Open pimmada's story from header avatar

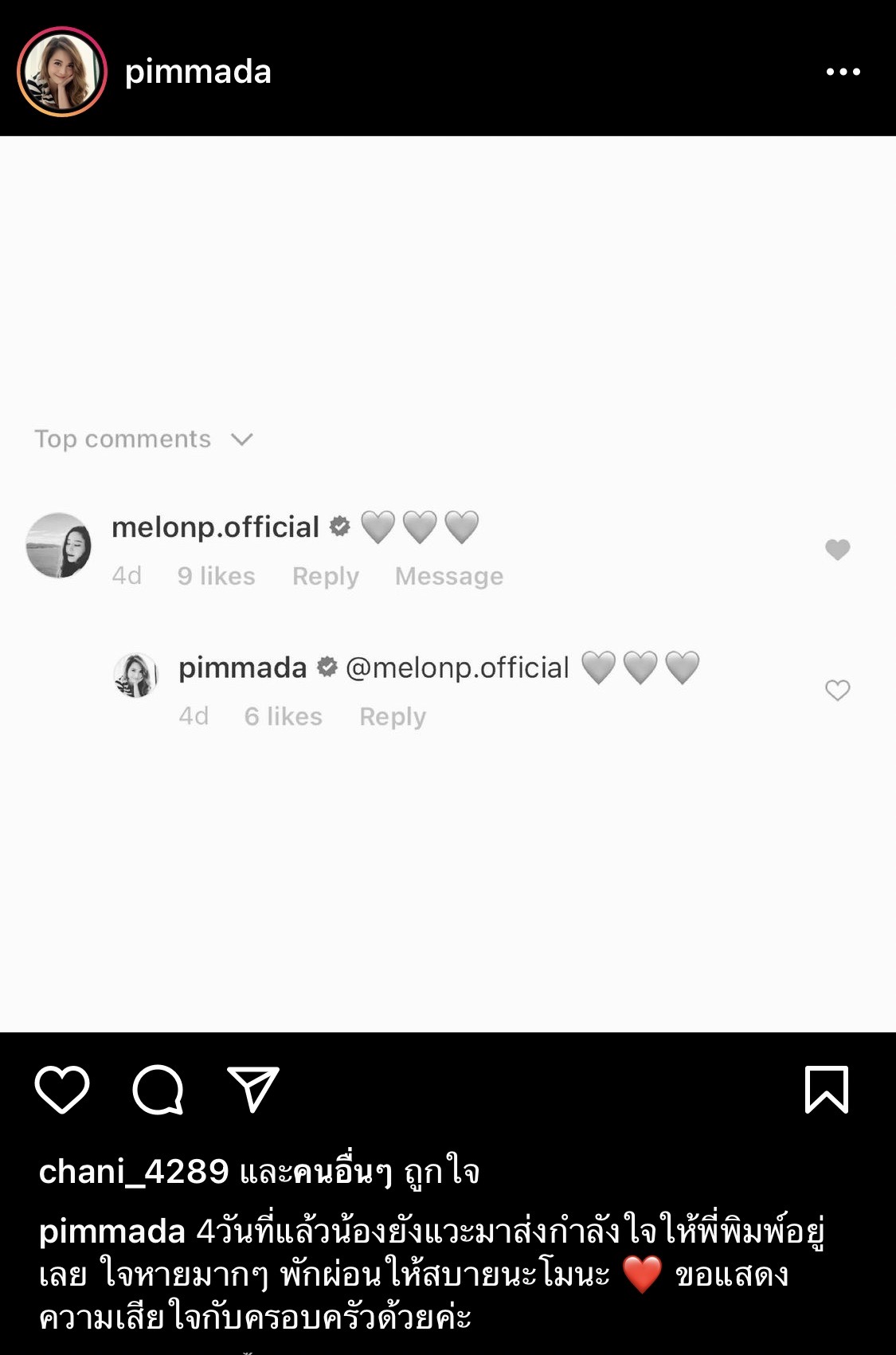61,72
